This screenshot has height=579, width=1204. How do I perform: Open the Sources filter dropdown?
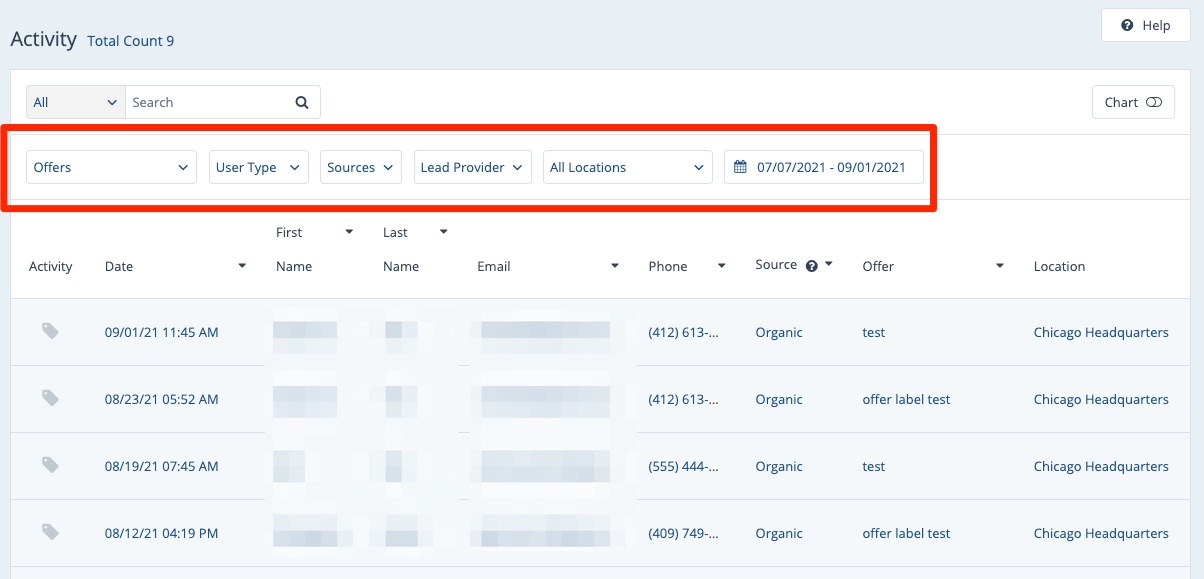(x=360, y=167)
